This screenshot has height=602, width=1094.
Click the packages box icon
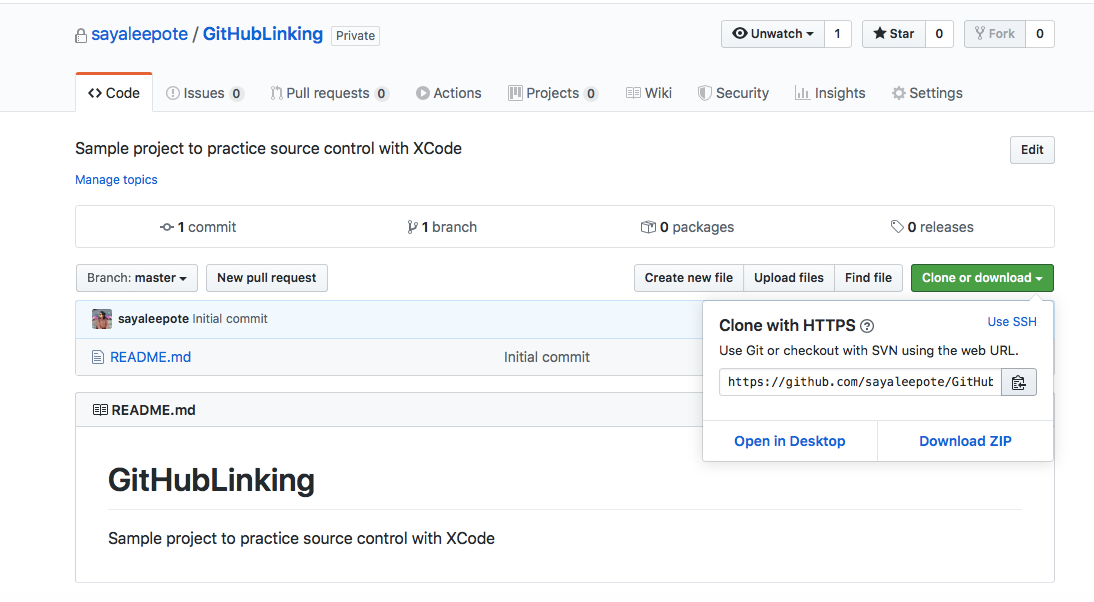point(648,227)
